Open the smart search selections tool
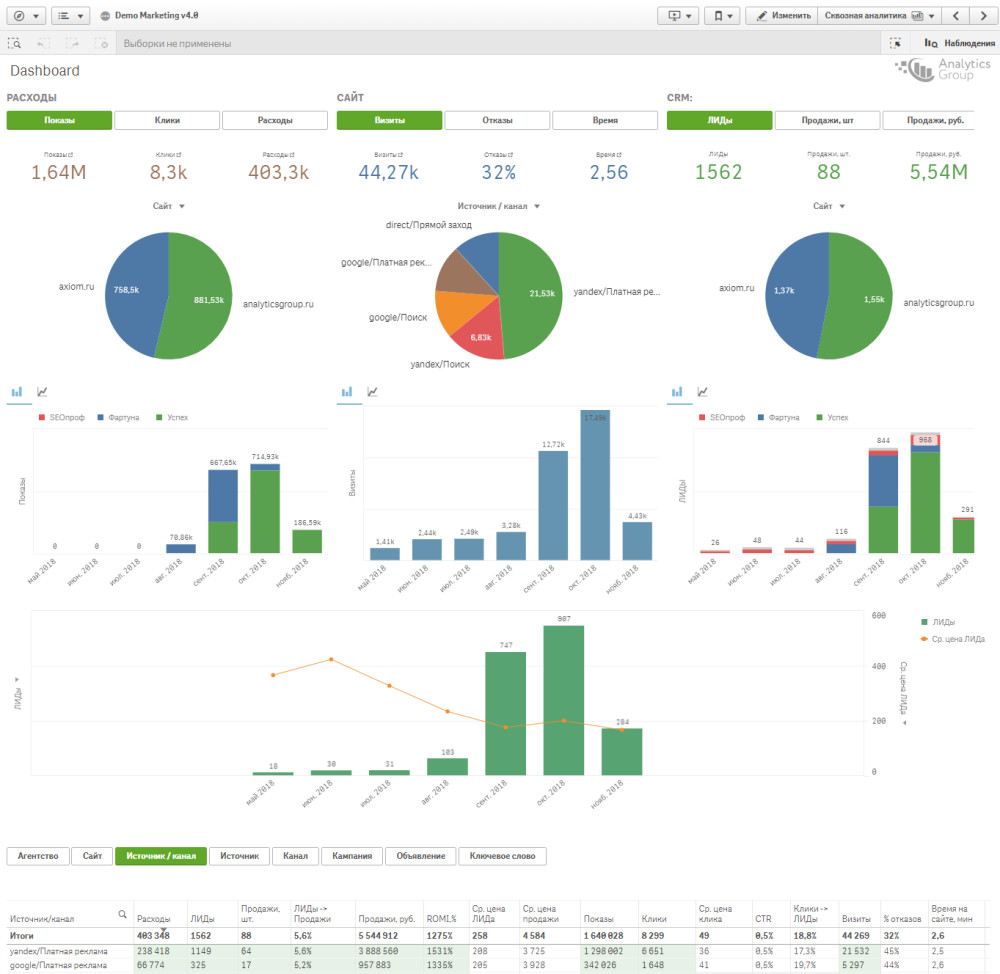 tap(15, 44)
